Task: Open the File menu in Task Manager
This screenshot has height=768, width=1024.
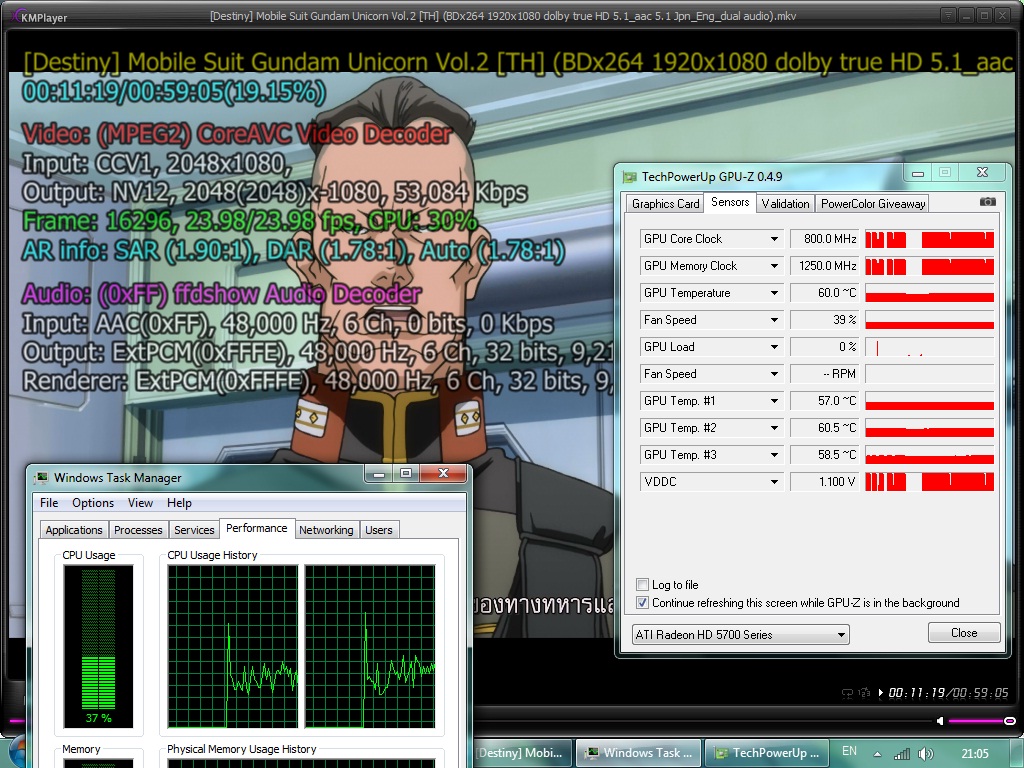Action: pos(49,503)
